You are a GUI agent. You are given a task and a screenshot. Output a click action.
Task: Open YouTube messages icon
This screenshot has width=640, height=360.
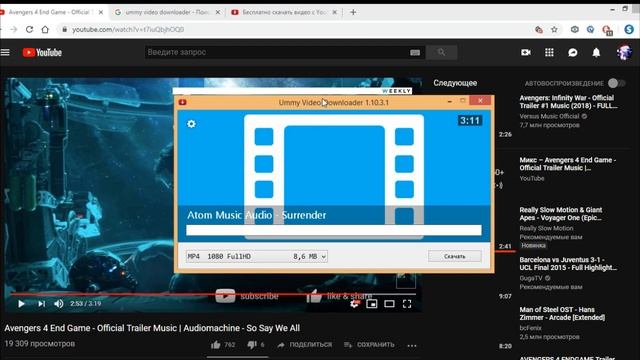pos(573,53)
